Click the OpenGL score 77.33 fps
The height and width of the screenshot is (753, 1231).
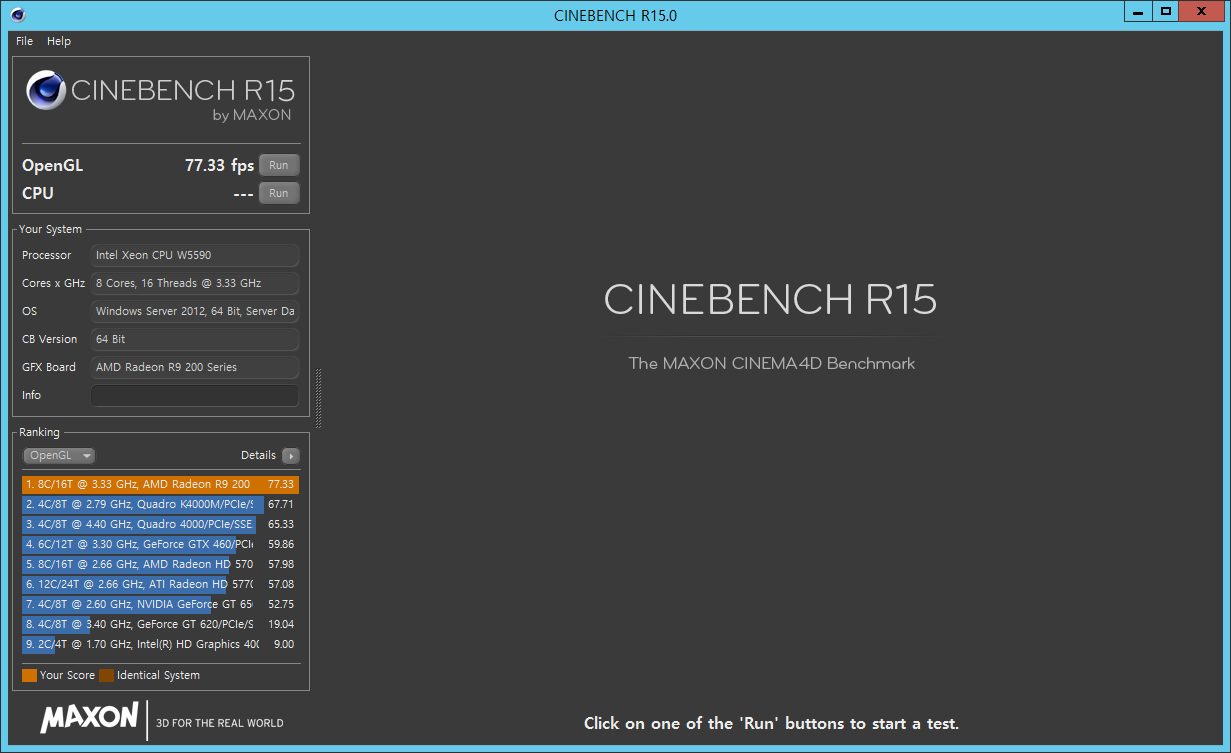219,166
